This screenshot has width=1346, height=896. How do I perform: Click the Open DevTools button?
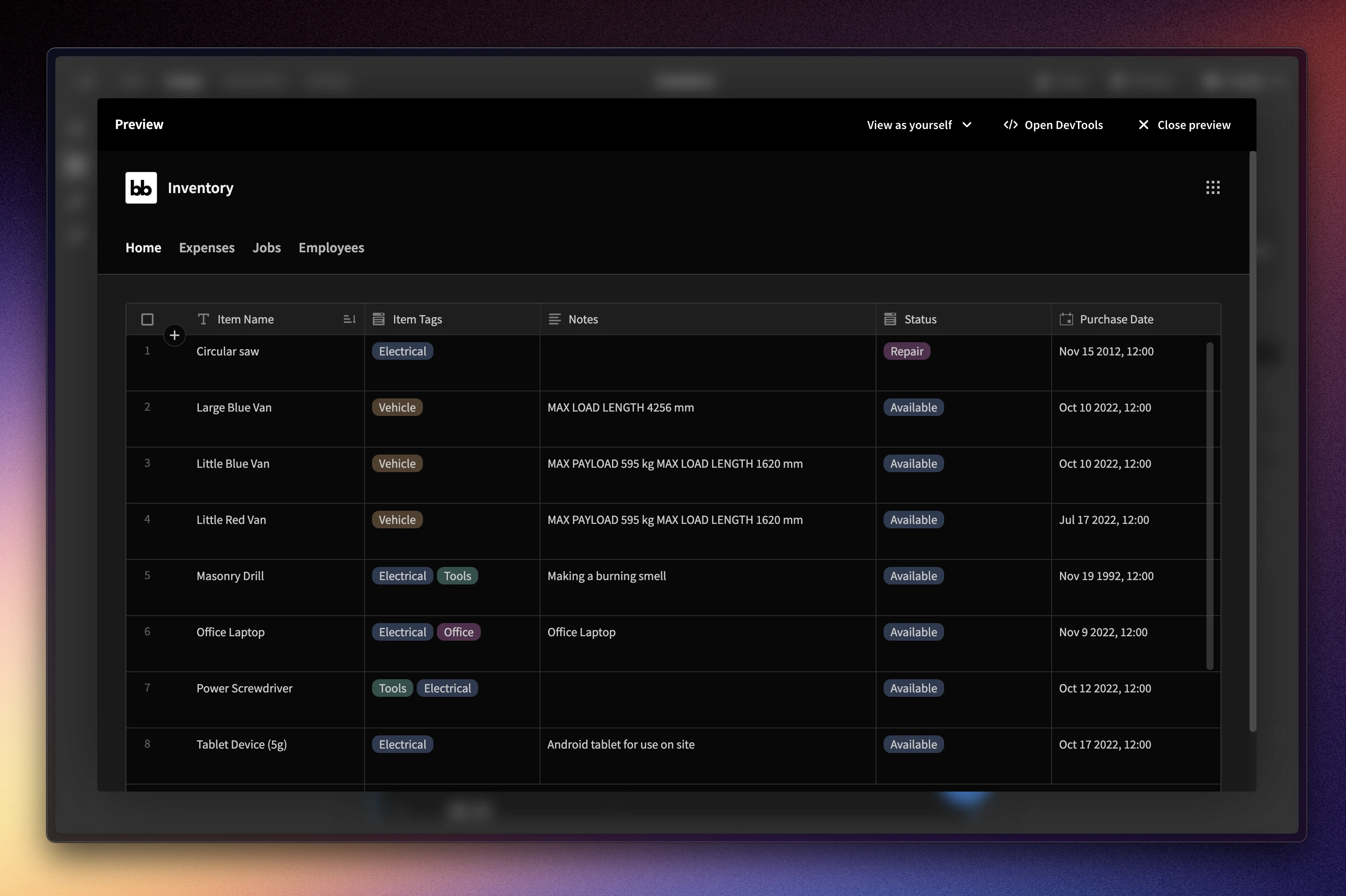coord(1053,125)
